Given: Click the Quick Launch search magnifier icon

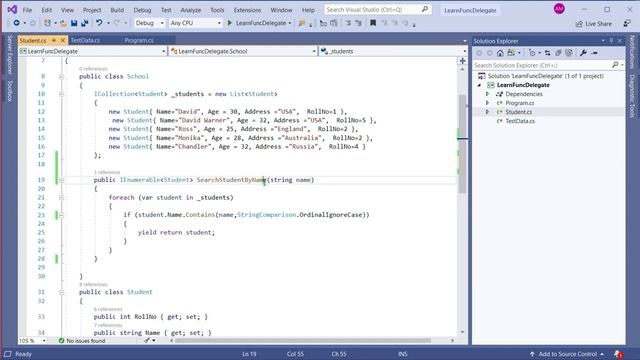Looking at the screenshot, I should pos(424,9).
